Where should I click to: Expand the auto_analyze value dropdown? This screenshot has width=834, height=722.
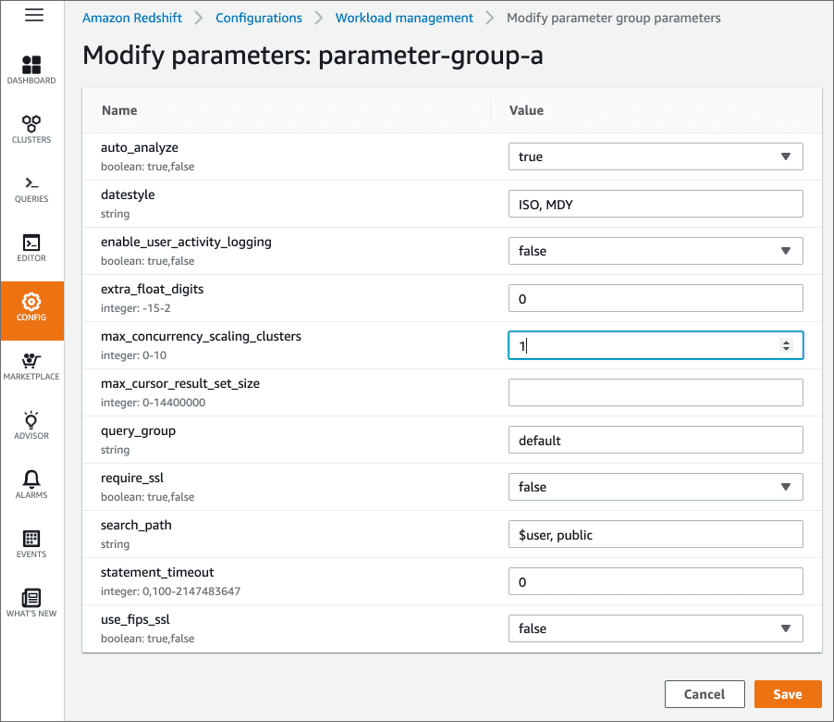pyautogui.click(x=655, y=157)
